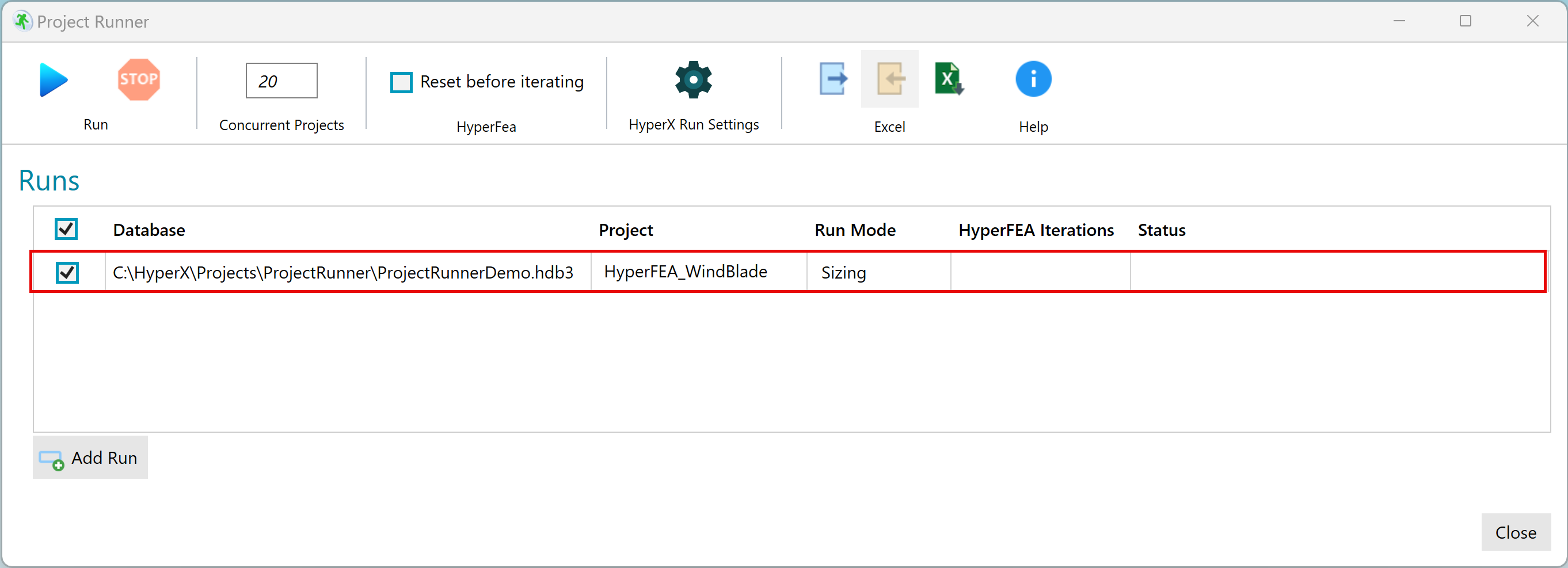Click the green Excel download icon
This screenshot has width=1568, height=568.
[949, 79]
